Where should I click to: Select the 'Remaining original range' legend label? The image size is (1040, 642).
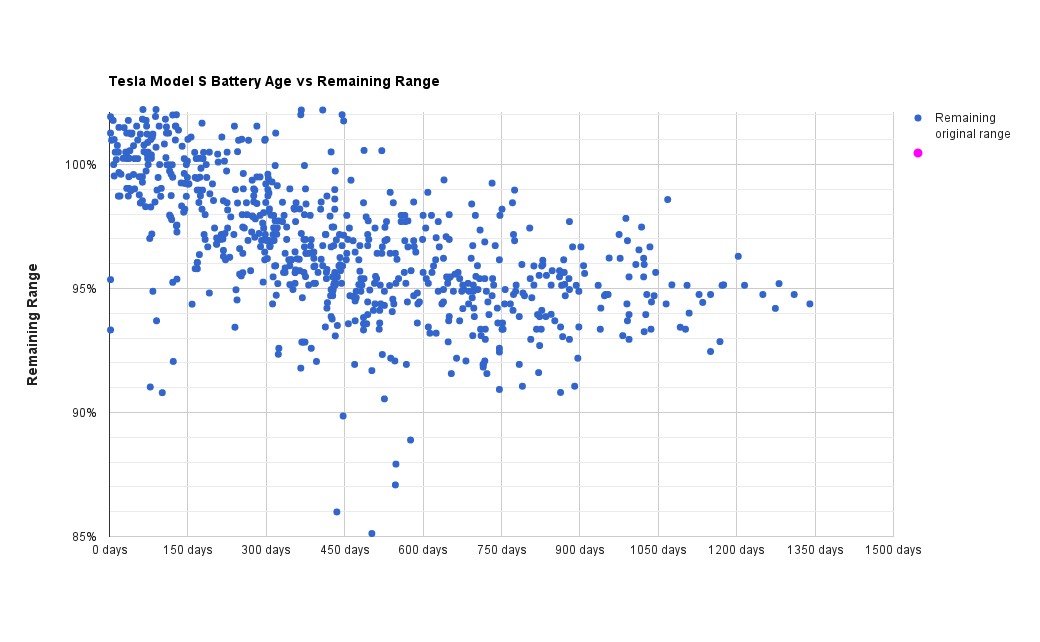[x=972, y=125]
